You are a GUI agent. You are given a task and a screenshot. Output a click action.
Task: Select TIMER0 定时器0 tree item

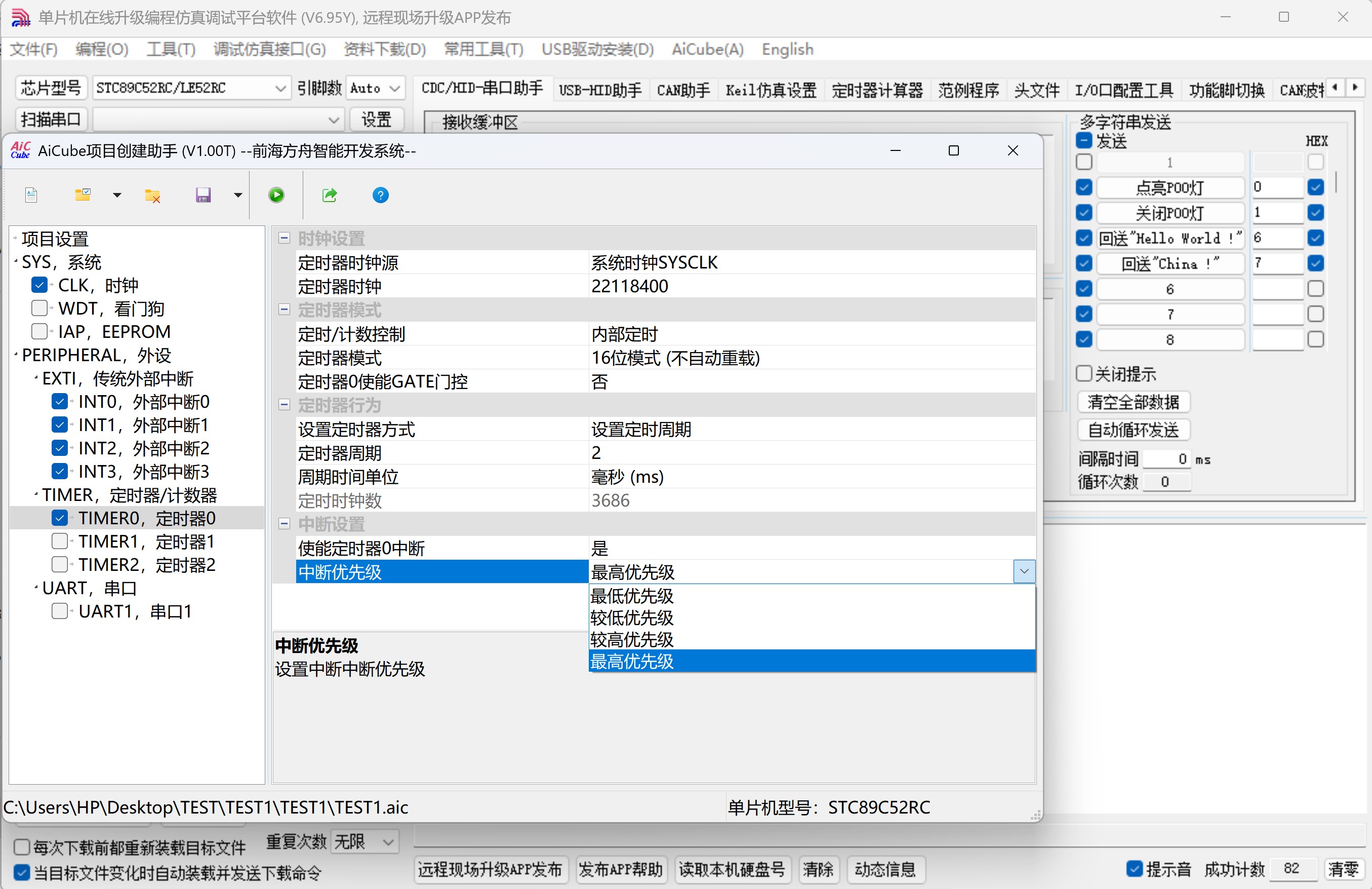tap(147, 518)
